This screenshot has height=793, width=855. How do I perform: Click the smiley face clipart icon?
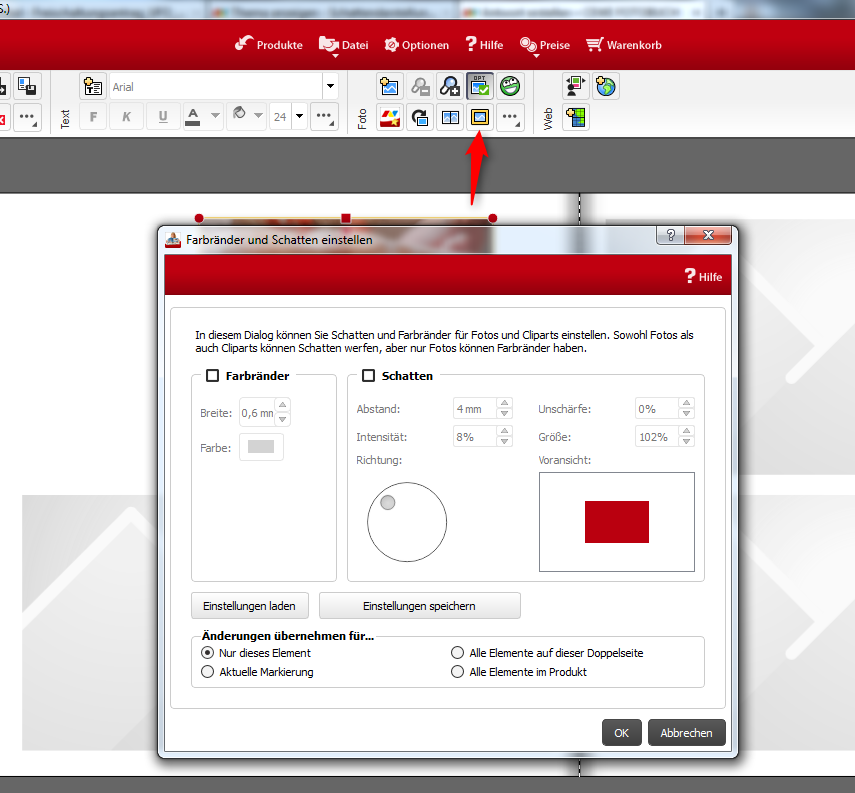pyautogui.click(x=510, y=87)
